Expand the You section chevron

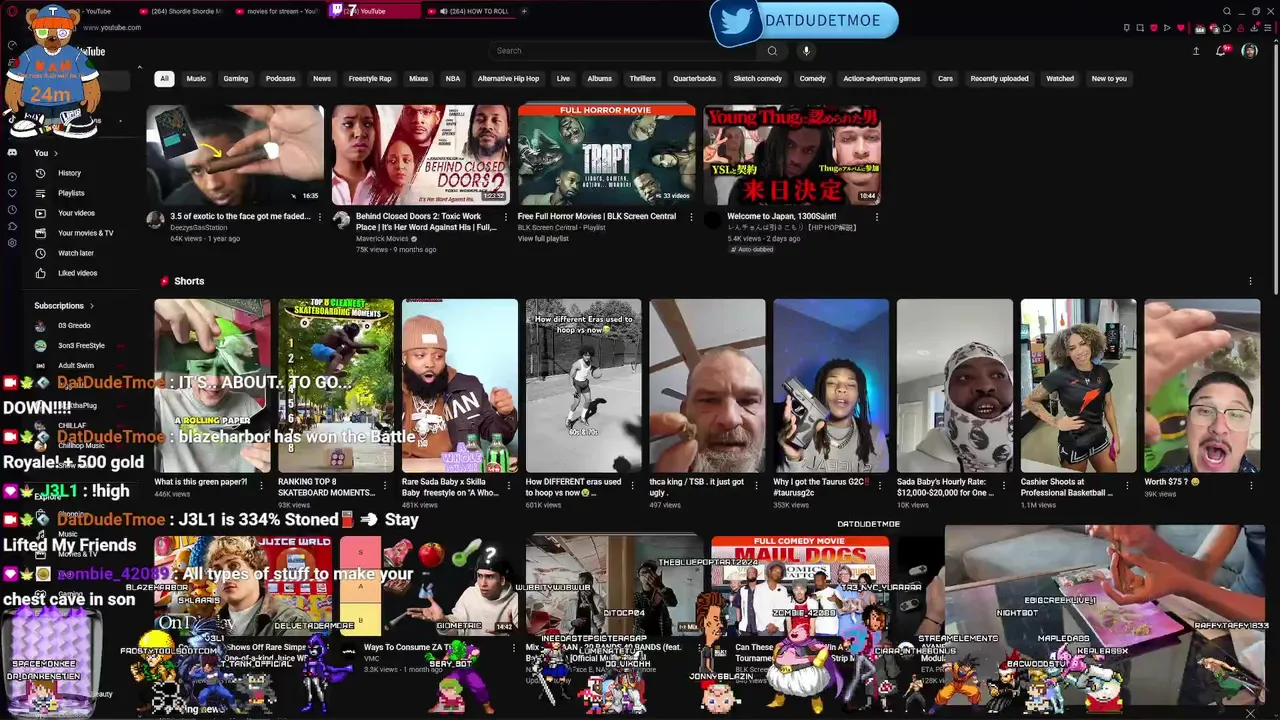(x=56, y=153)
